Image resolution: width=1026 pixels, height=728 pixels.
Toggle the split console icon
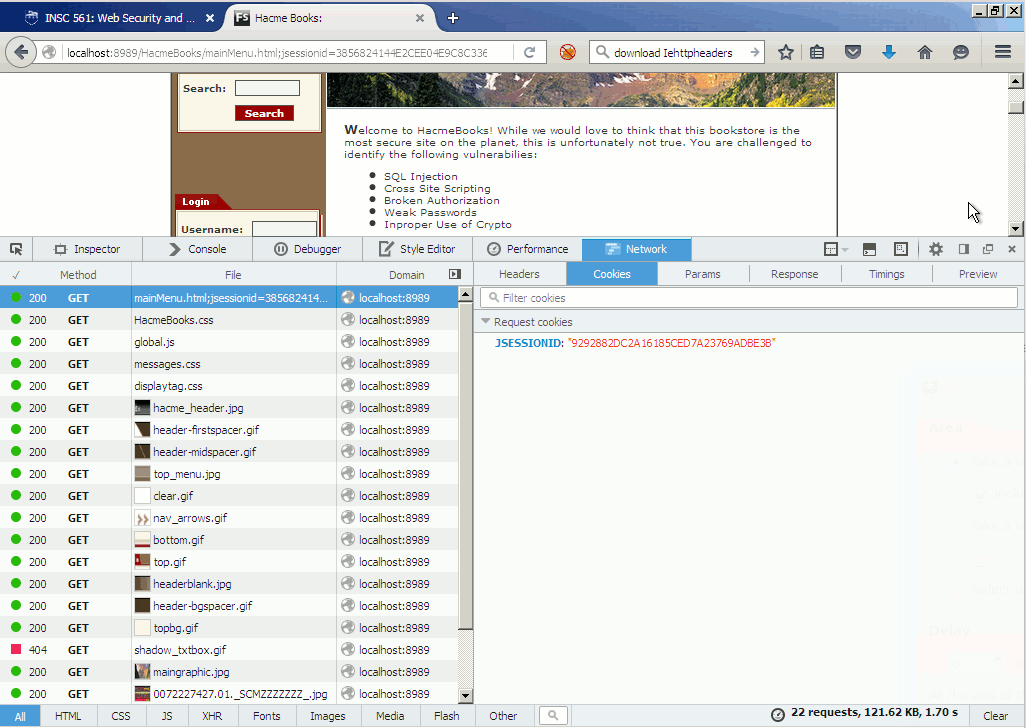pos(869,249)
